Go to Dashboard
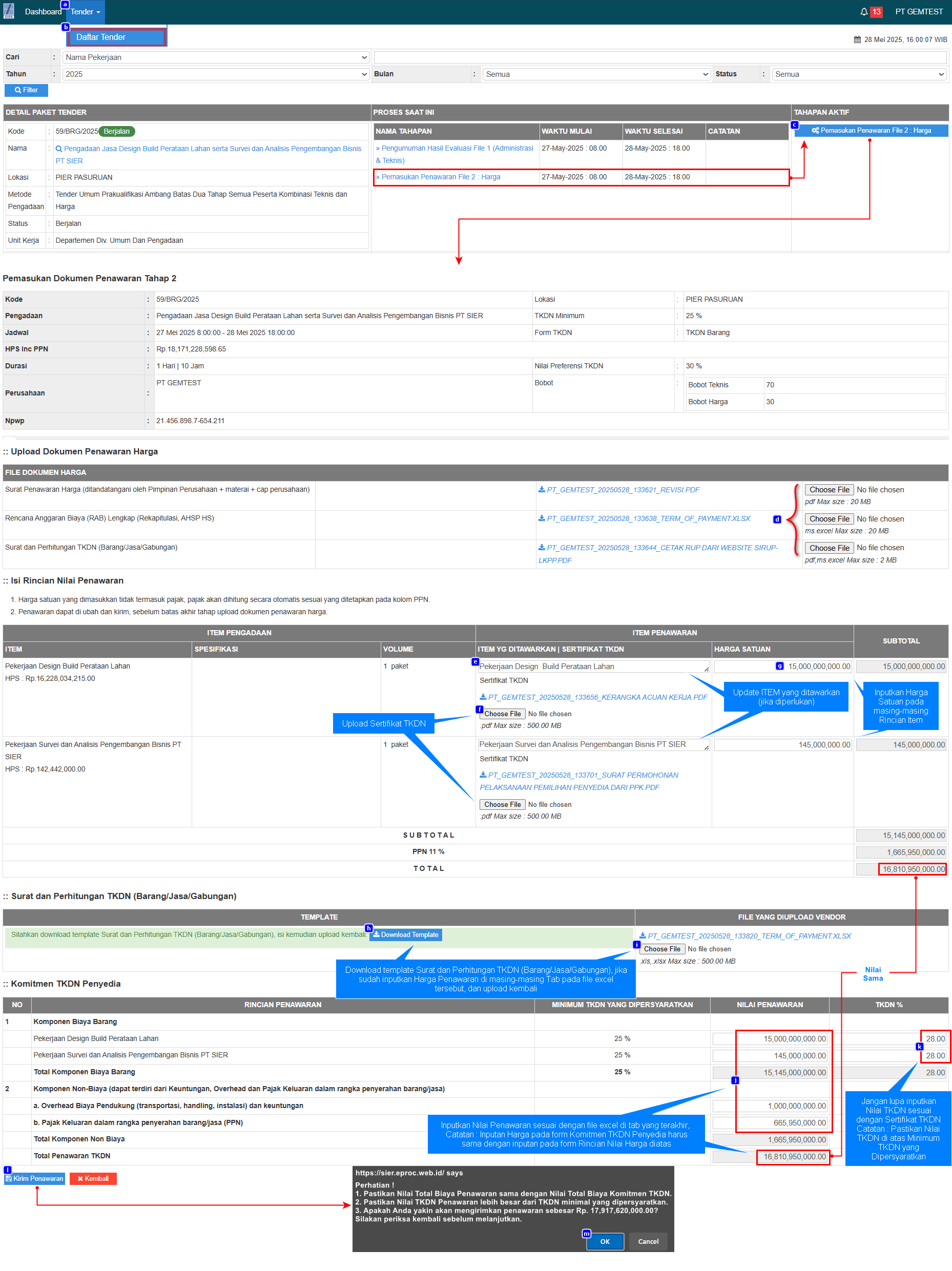952x1271 pixels. [43, 11]
